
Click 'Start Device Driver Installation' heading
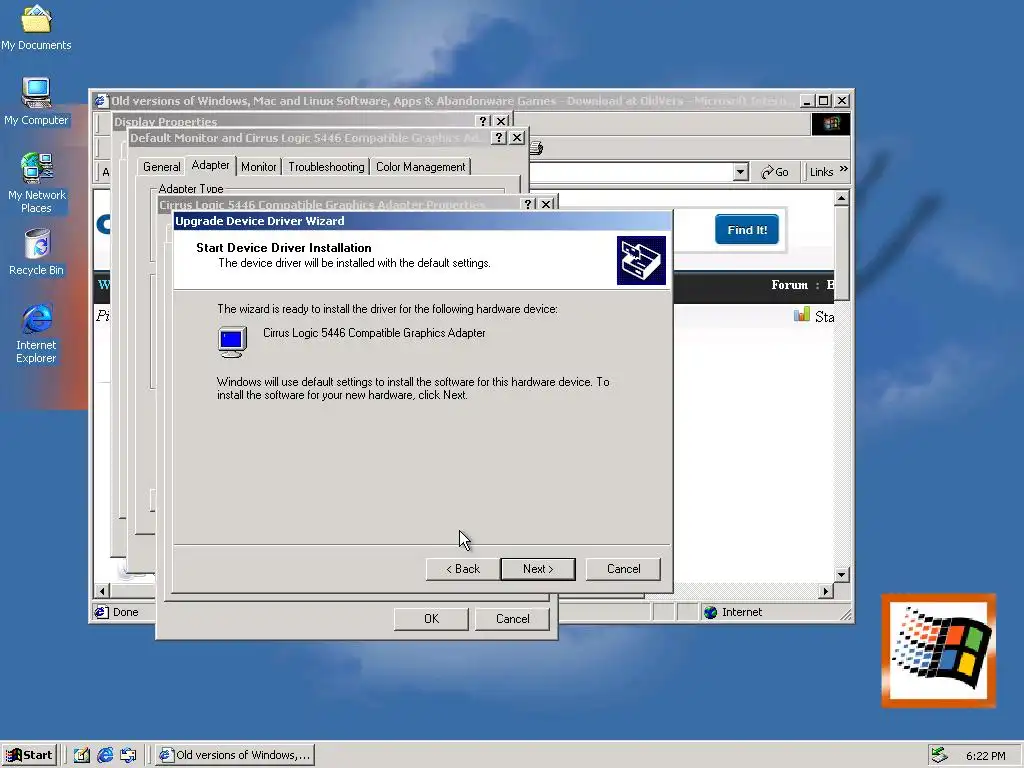point(283,248)
